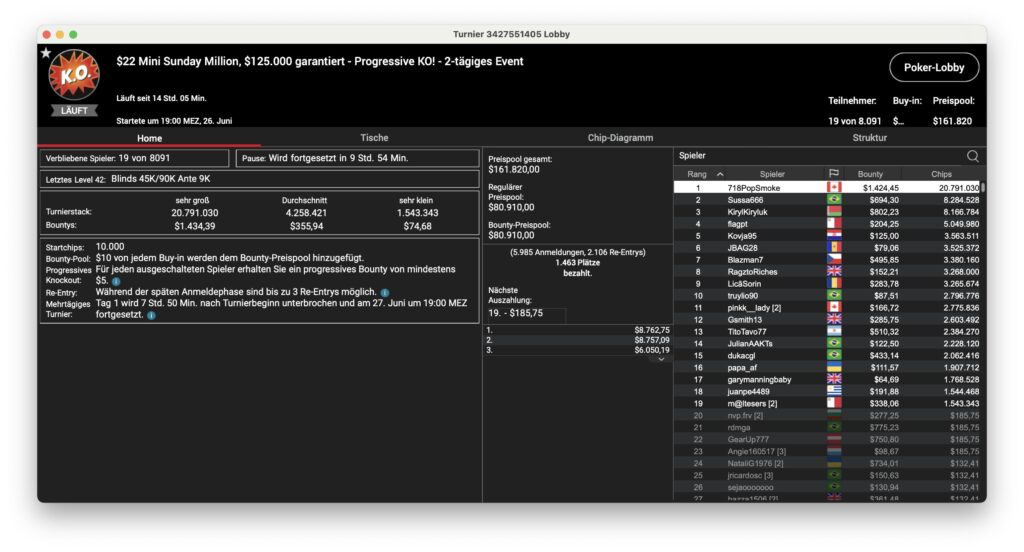Click the K.O. tournament logo

pos(74,76)
